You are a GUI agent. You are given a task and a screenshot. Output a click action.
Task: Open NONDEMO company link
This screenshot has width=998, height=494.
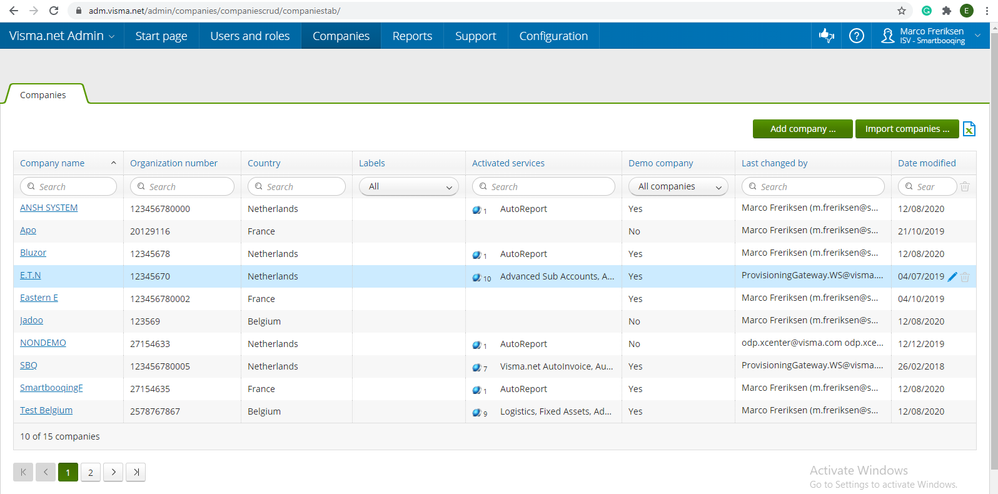tap(43, 342)
